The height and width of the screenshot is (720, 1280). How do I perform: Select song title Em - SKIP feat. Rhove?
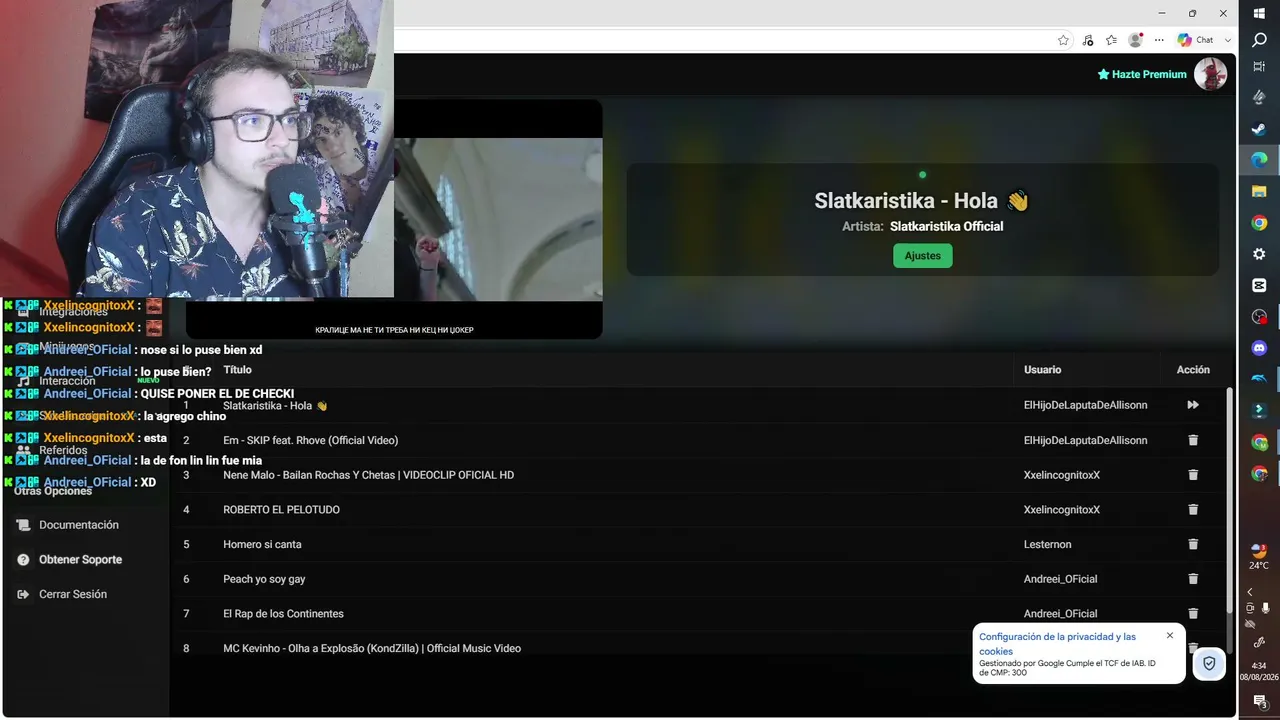tap(310, 440)
